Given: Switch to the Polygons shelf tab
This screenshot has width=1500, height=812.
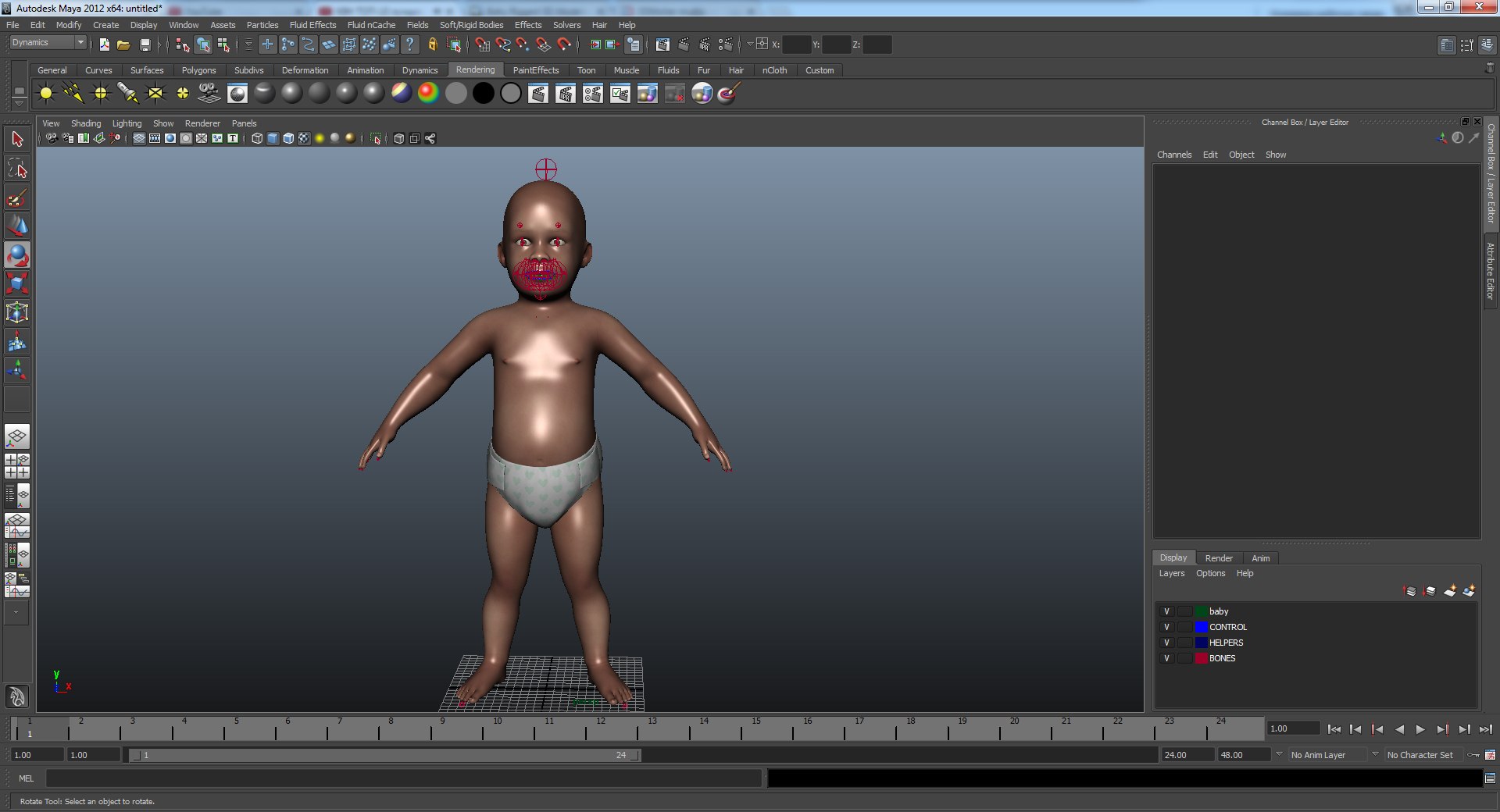Looking at the screenshot, I should [x=198, y=70].
